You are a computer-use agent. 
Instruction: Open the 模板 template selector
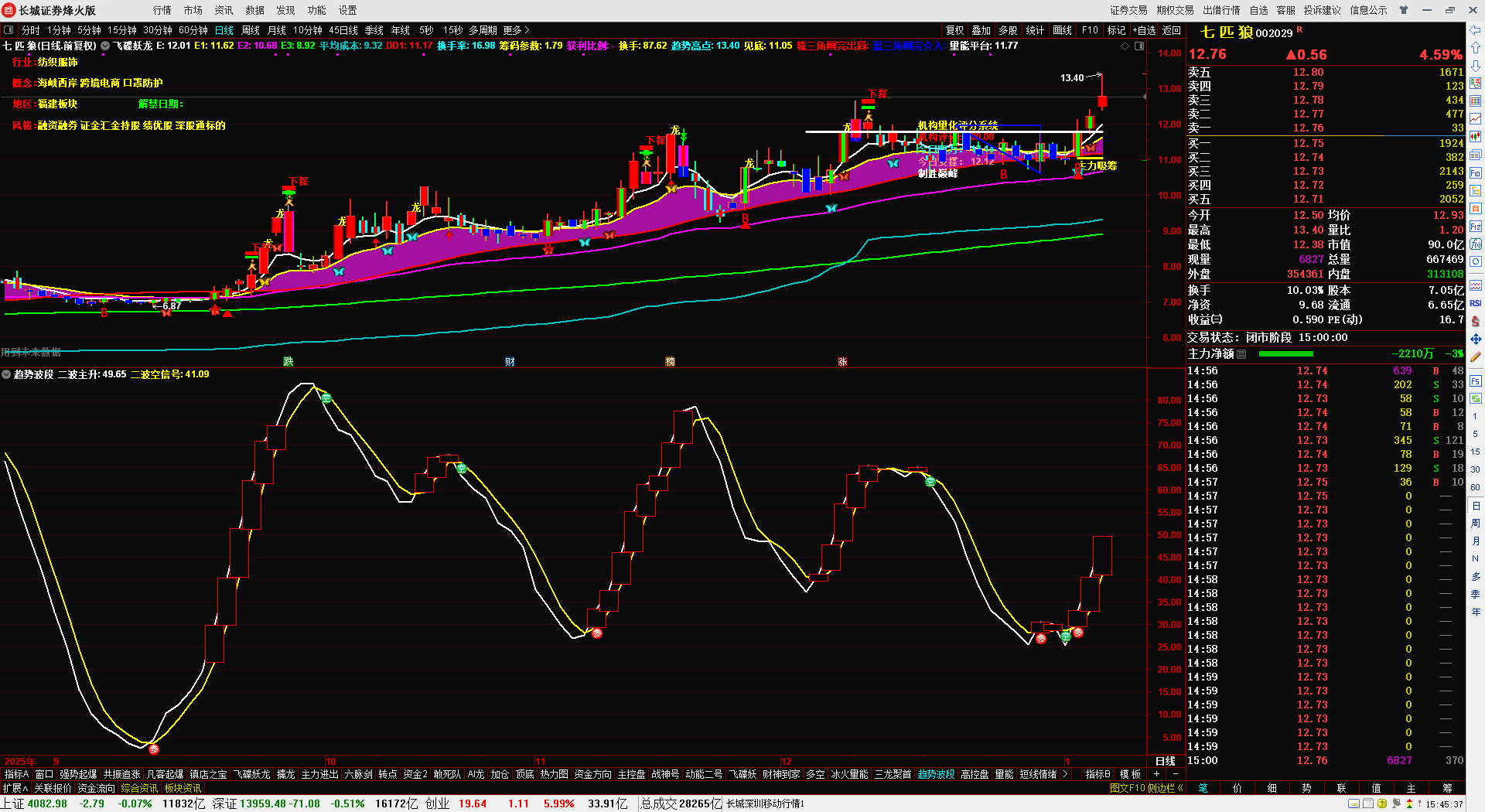pyautogui.click(x=1130, y=774)
